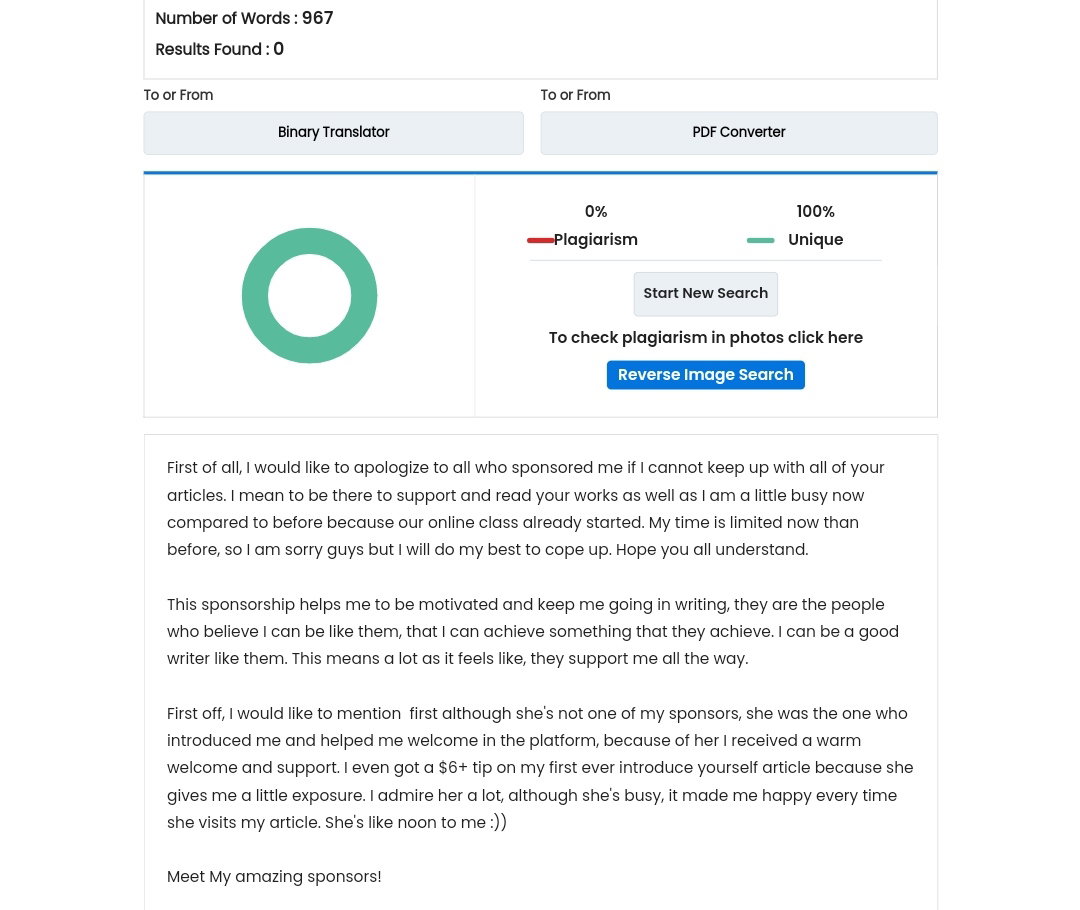Click the center hole of donut chart

[309, 296]
